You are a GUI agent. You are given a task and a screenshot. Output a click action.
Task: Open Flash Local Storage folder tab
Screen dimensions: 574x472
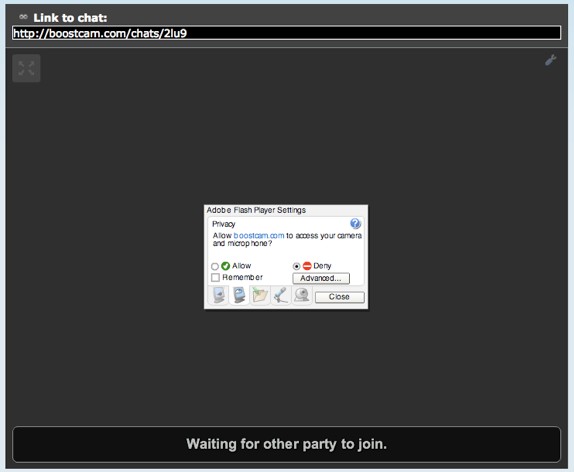260,296
